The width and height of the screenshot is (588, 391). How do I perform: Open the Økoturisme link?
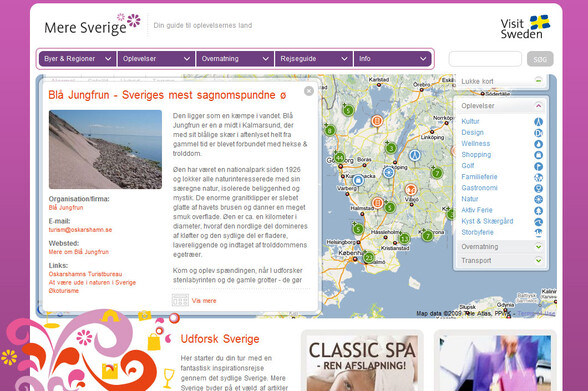[x=64, y=291]
